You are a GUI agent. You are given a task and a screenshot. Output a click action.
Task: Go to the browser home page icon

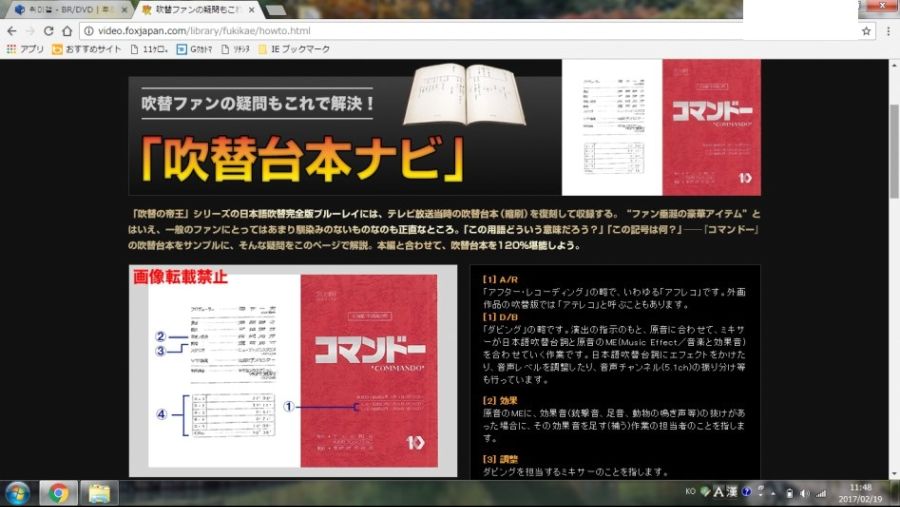point(67,31)
